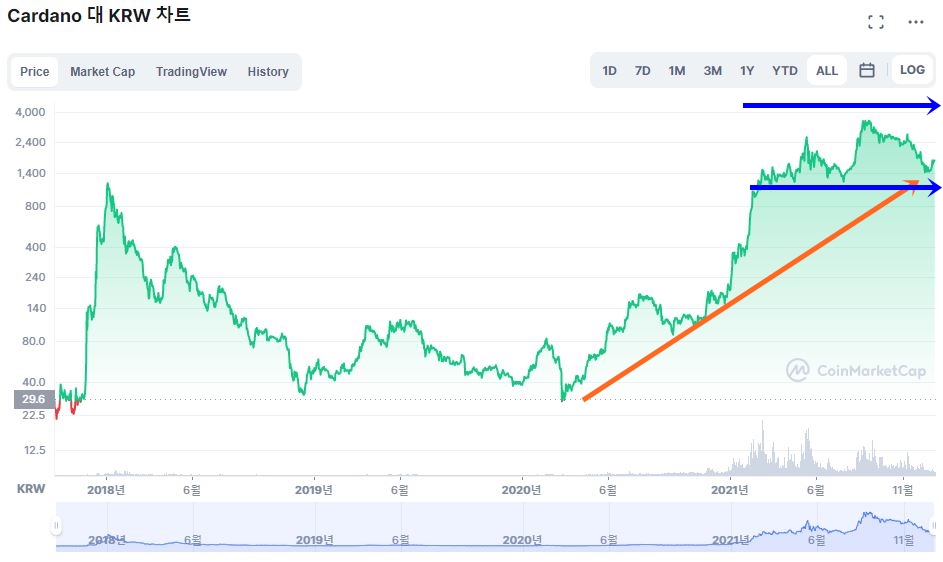Click the 2020년 x-axis label on main chart

[x=521, y=490]
